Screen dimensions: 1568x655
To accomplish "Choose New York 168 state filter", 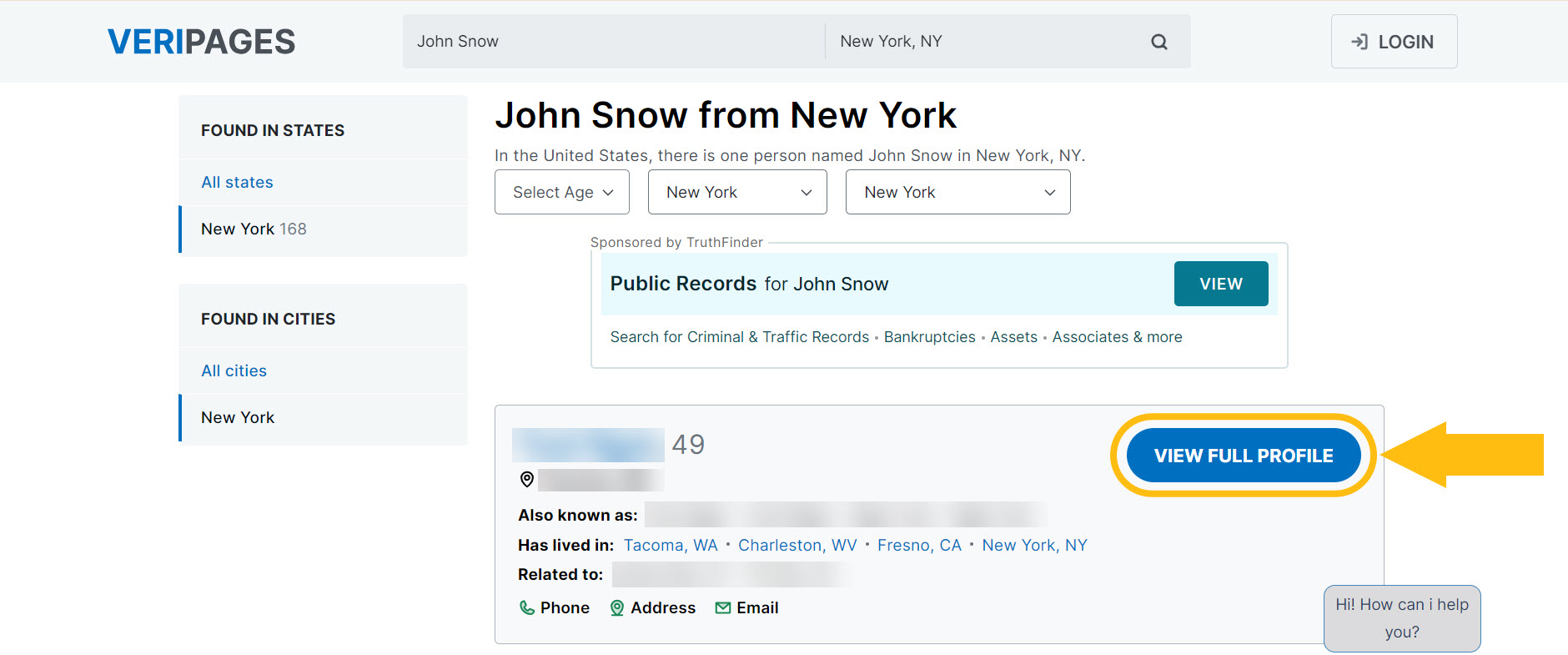I will [x=254, y=229].
